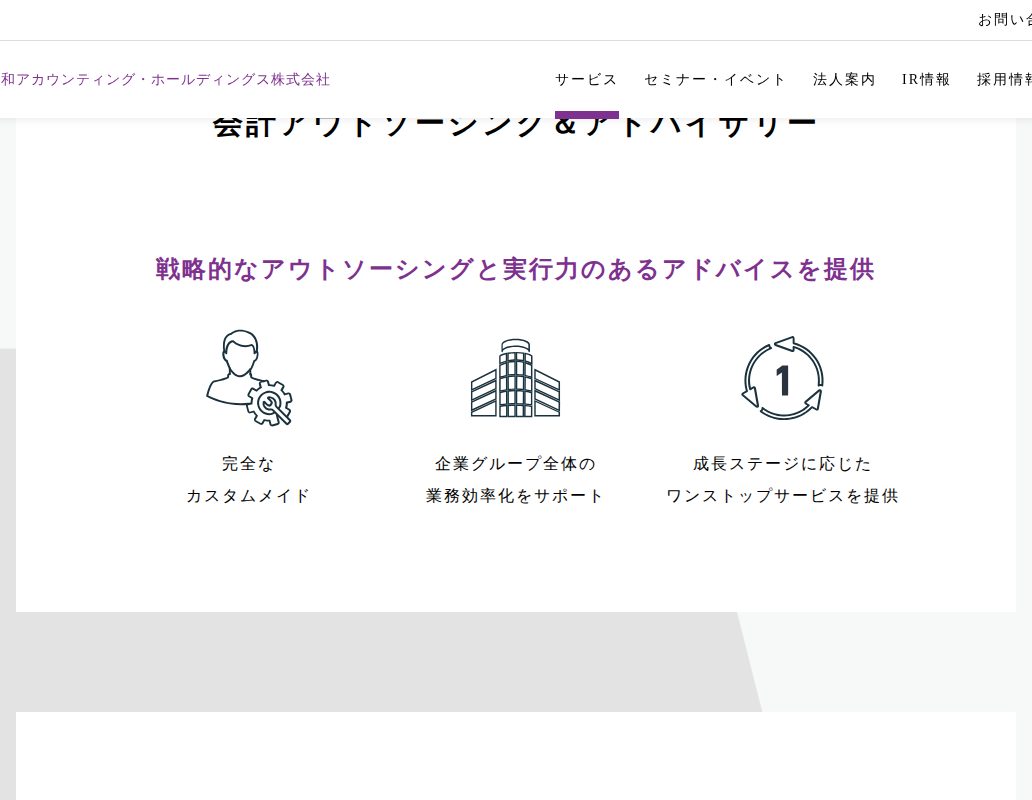1032x800 pixels.
Task: Click the office building group icon
Action: [515, 378]
